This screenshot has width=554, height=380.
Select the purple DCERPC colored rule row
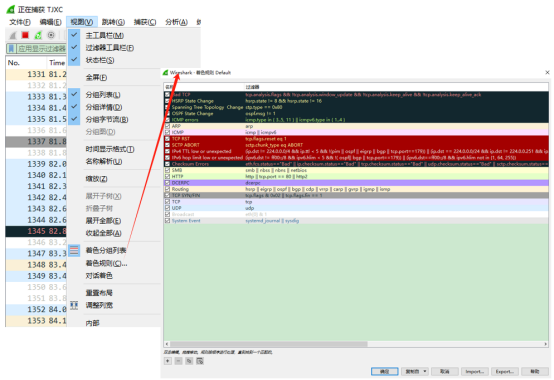coord(356,183)
